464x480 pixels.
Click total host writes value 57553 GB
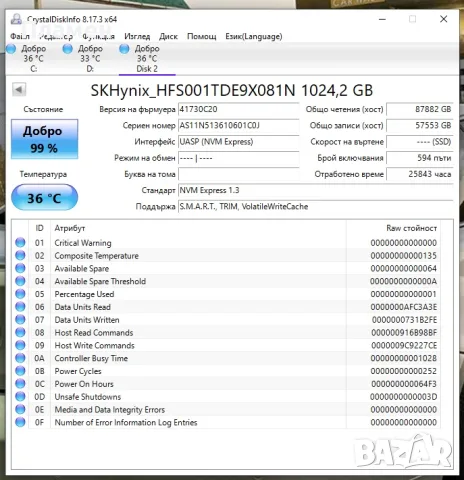[420, 126]
